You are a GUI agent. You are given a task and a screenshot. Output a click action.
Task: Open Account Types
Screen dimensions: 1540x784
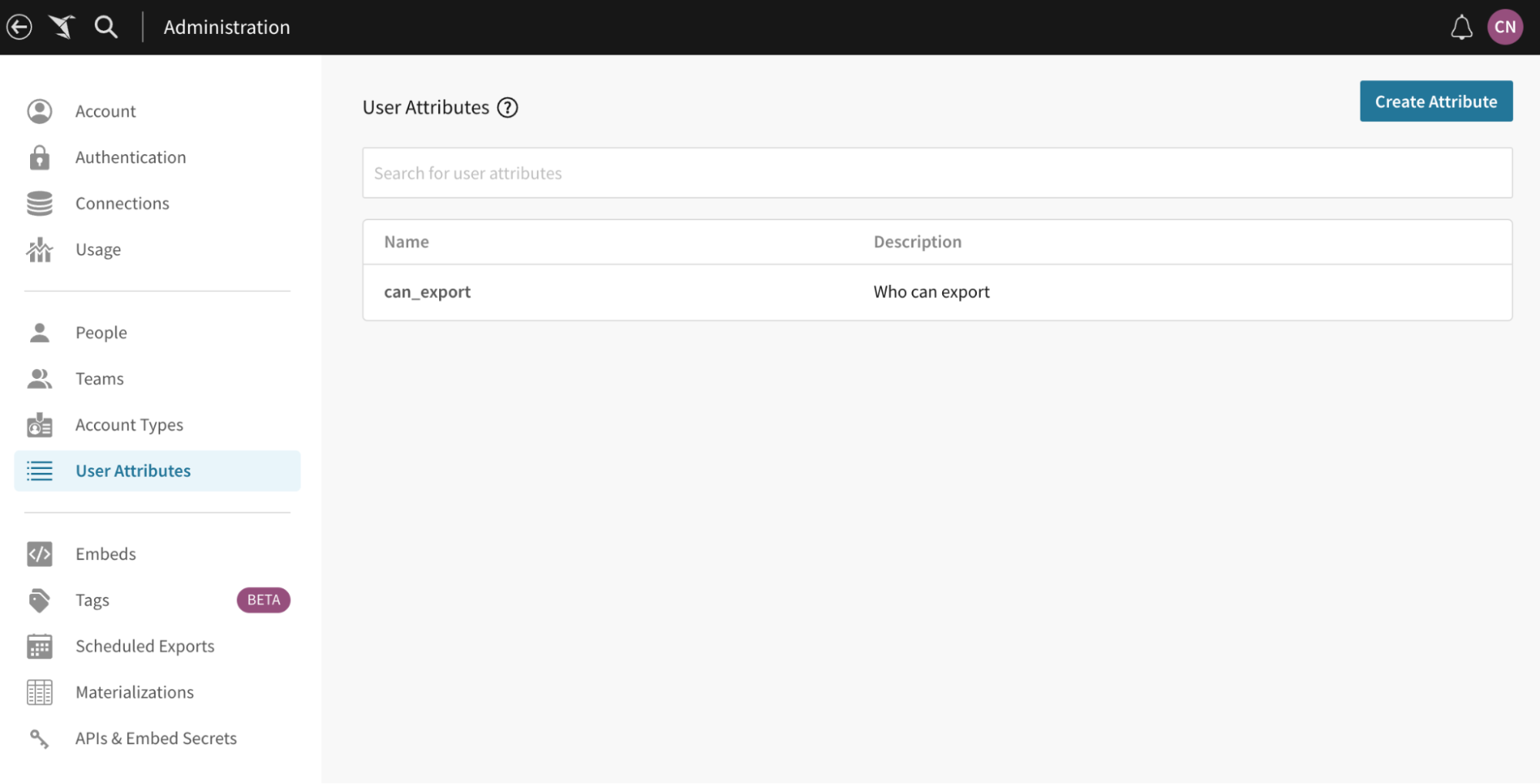(x=129, y=425)
